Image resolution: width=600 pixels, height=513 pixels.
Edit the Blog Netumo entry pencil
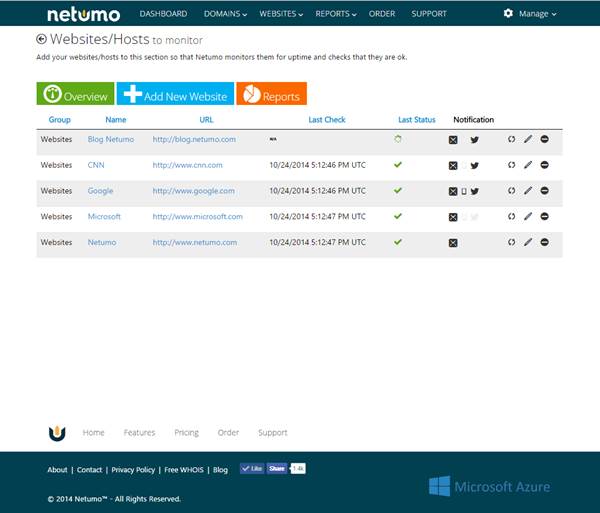click(x=528, y=139)
